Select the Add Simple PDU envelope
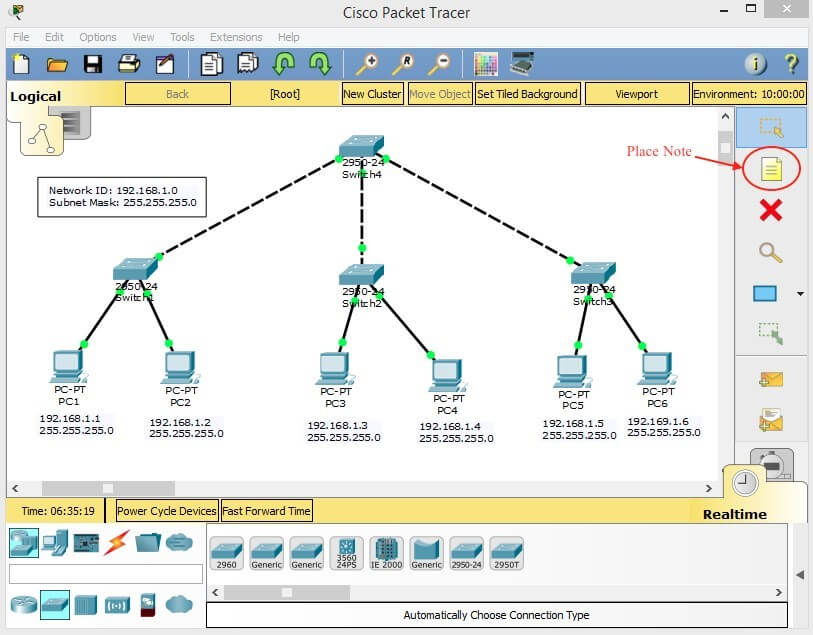 tap(771, 379)
